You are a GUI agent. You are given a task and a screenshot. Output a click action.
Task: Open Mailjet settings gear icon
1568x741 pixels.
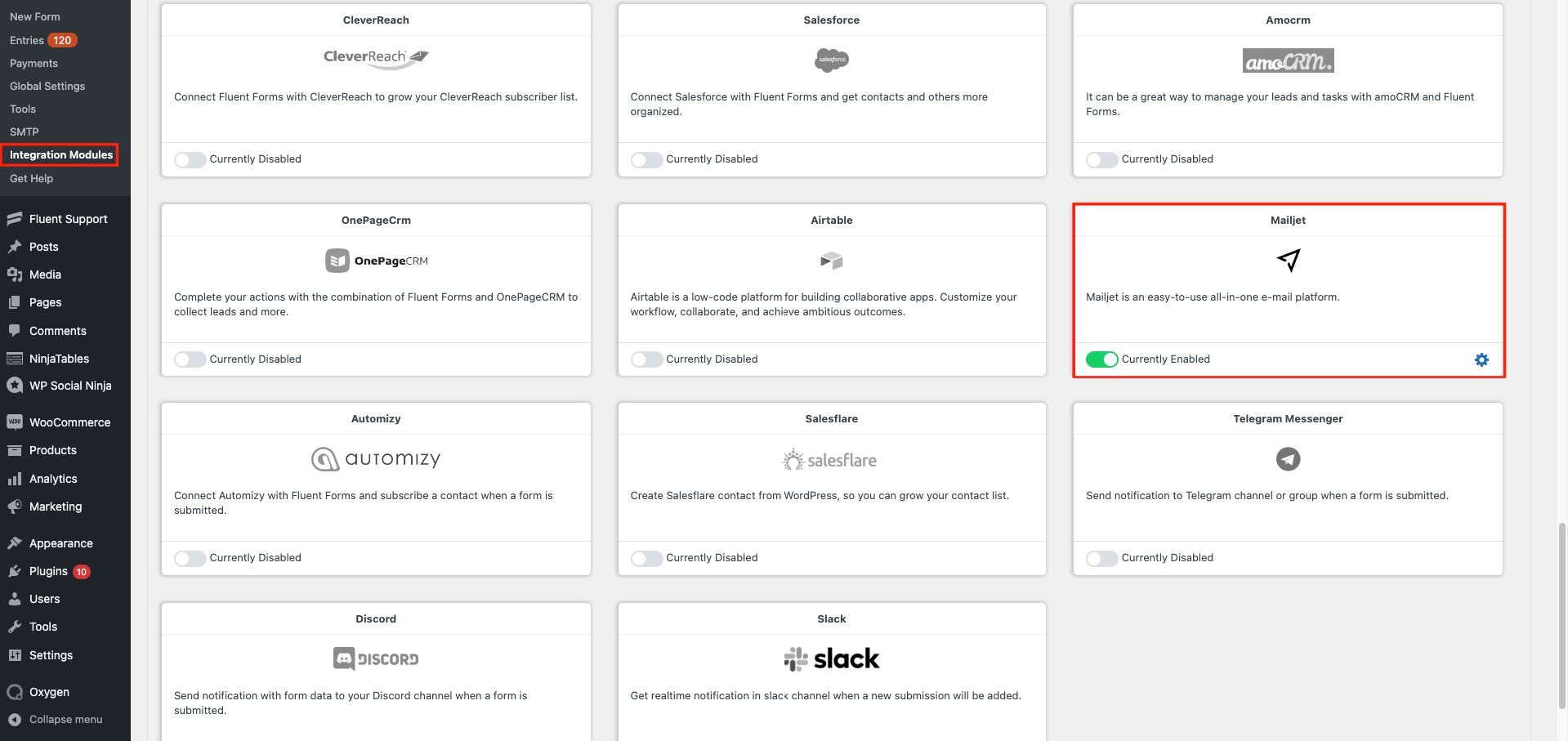pos(1481,360)
